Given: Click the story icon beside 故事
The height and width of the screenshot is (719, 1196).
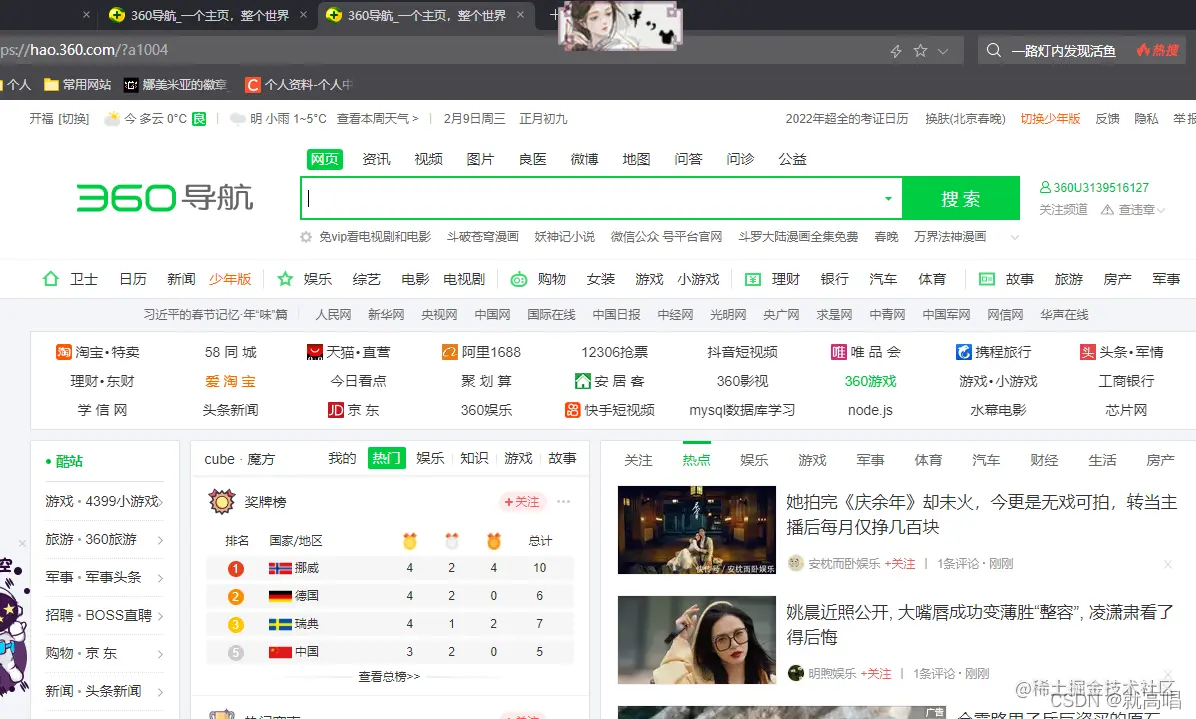Looking at the screenshot, I should click(987, 279).
